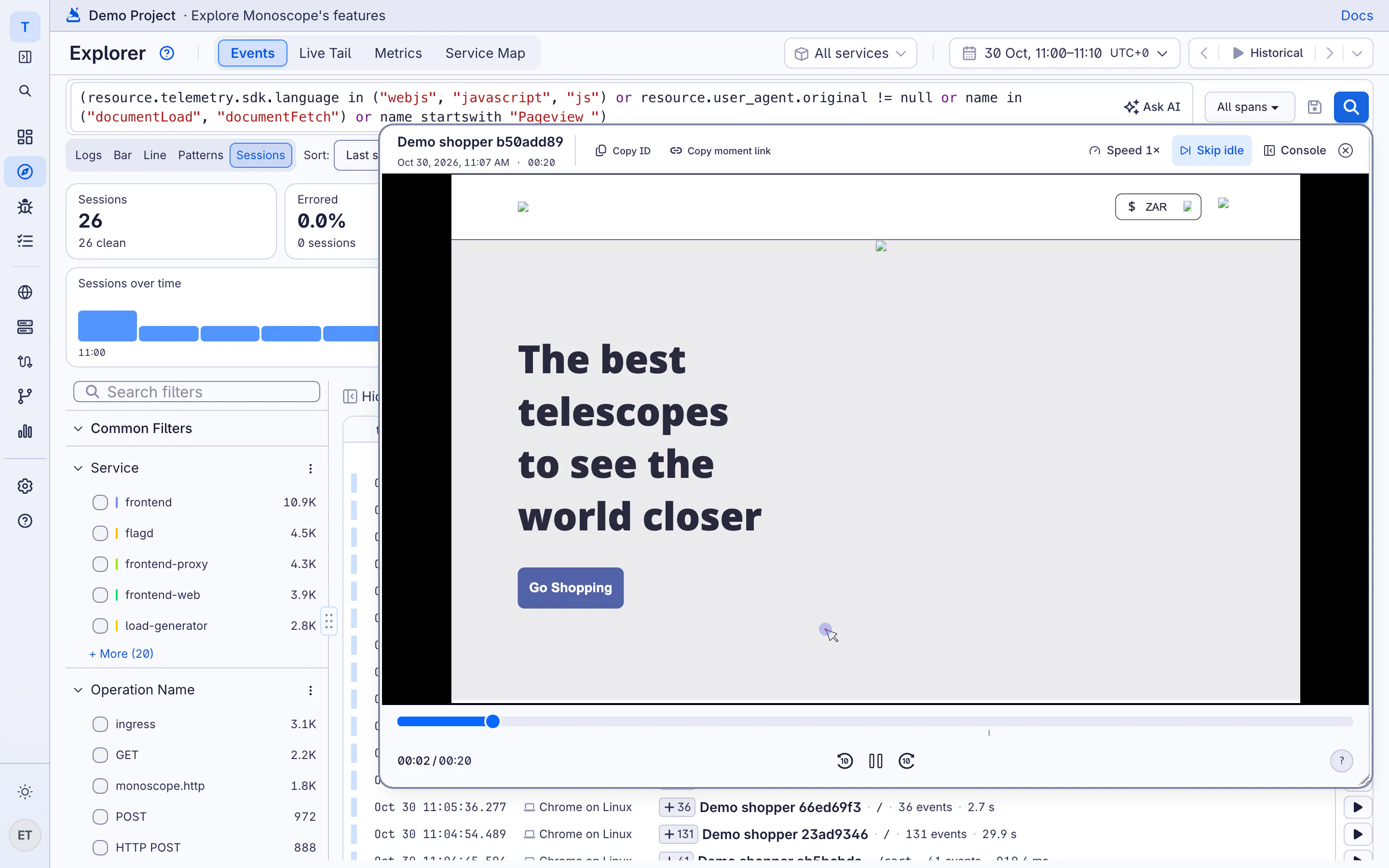Open the dashboards grid icon in sidebar
The image size is (1389, 868).
(x=25, y=136)
